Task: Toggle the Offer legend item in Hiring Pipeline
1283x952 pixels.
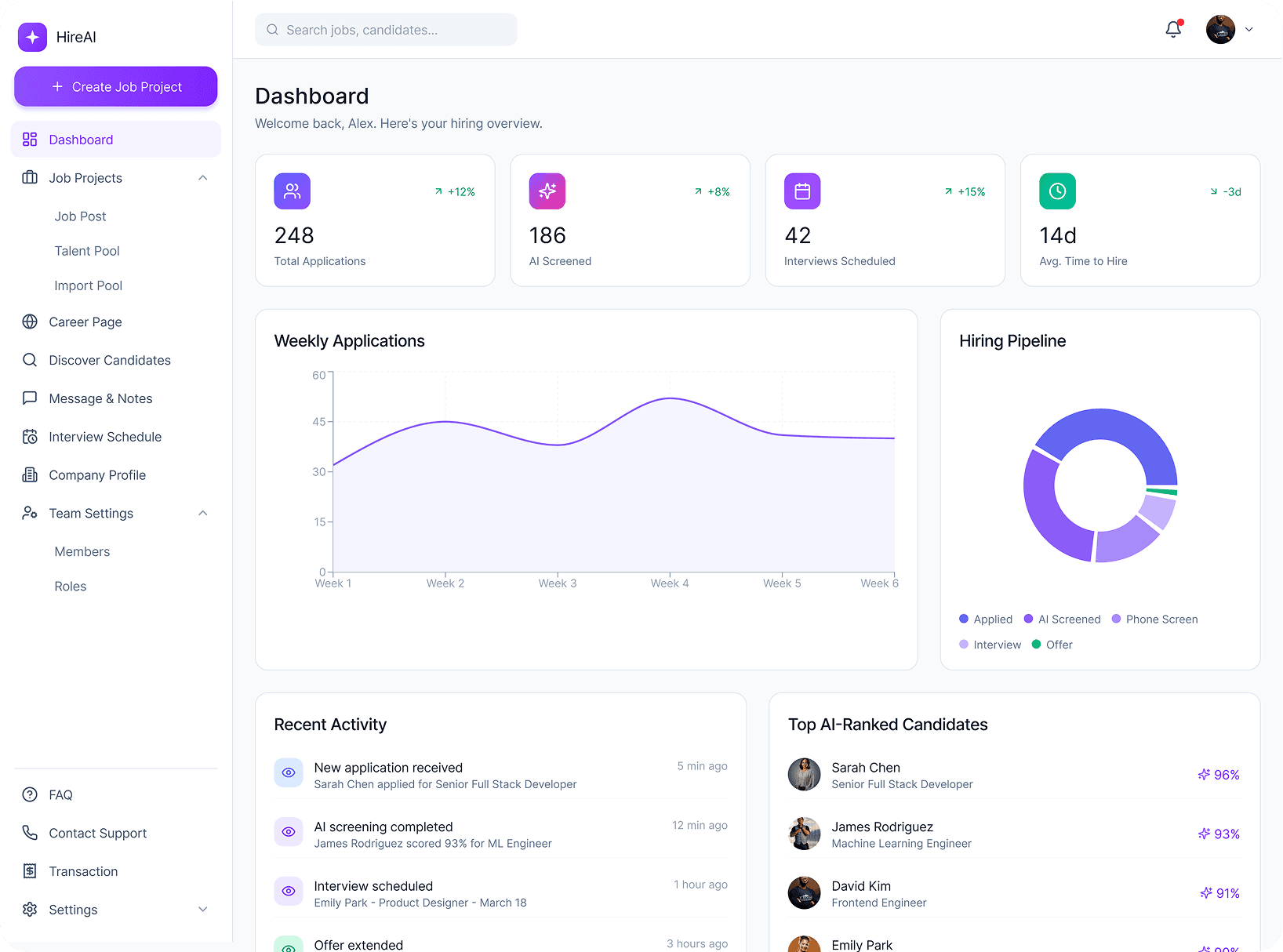Action: pyautogui.click(x=1052, y=644)
